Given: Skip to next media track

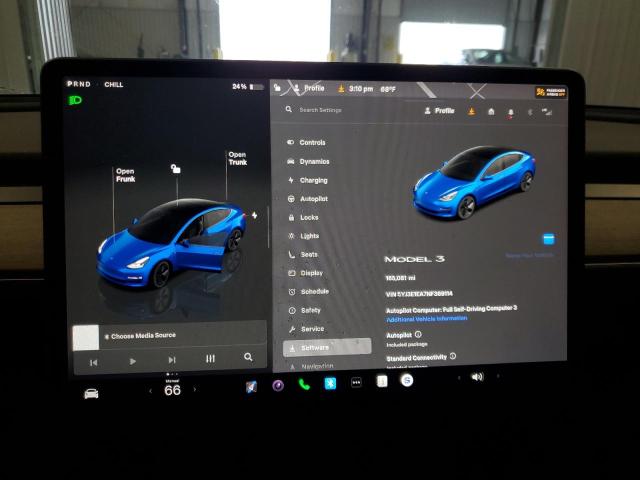Looking at the screenshot, I should click(x=172, y=360).
